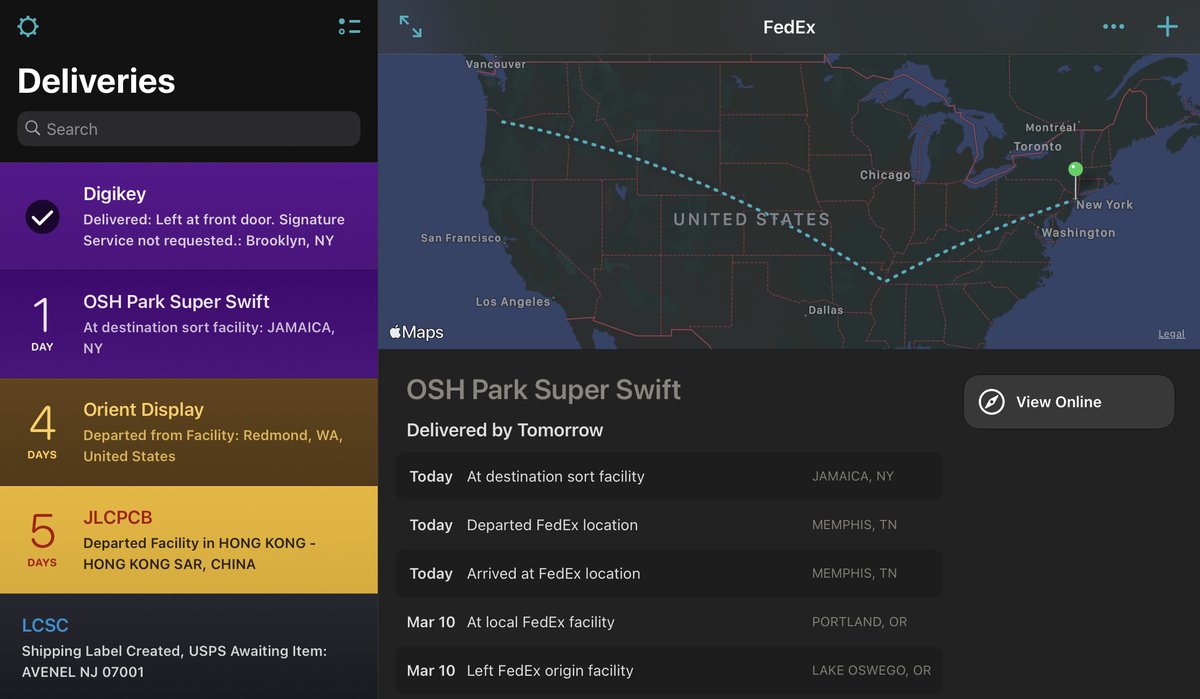Screen dimensions: 1200x699
Task: Open the Orient Display delivery
Action: coord(189,432)
